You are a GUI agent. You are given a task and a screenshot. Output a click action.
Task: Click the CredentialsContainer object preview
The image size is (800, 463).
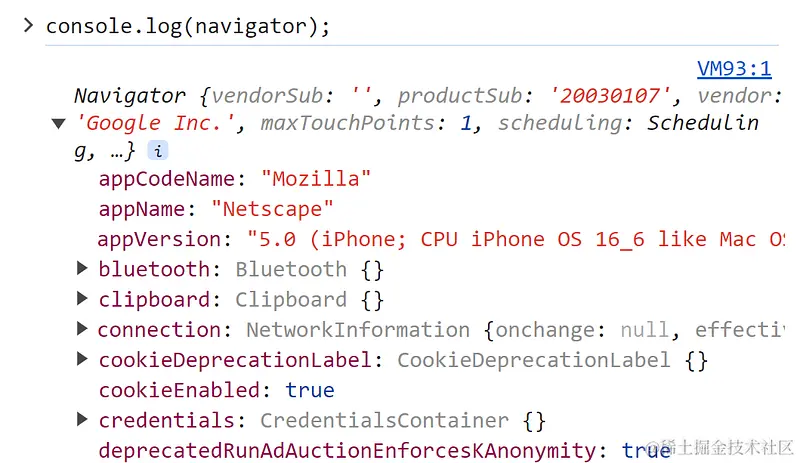403,421
